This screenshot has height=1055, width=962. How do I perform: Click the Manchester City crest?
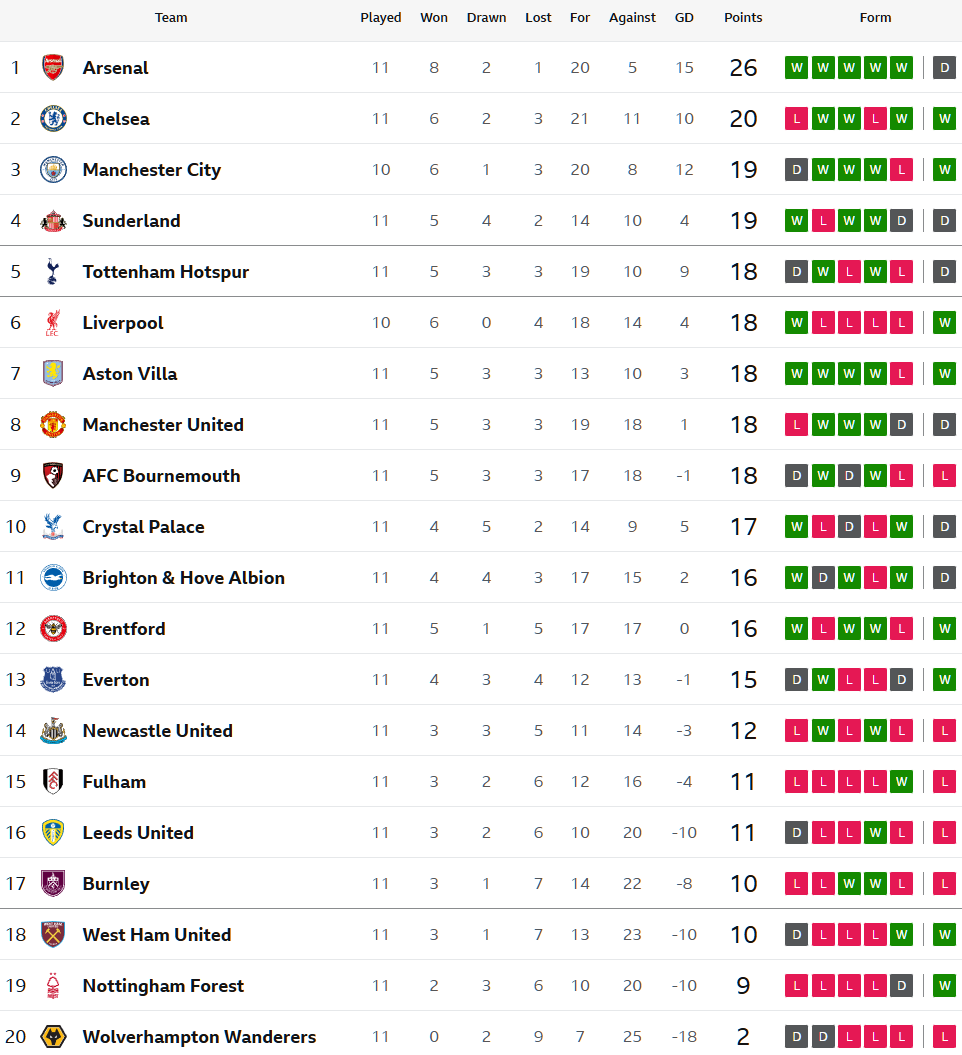[53, 170]
